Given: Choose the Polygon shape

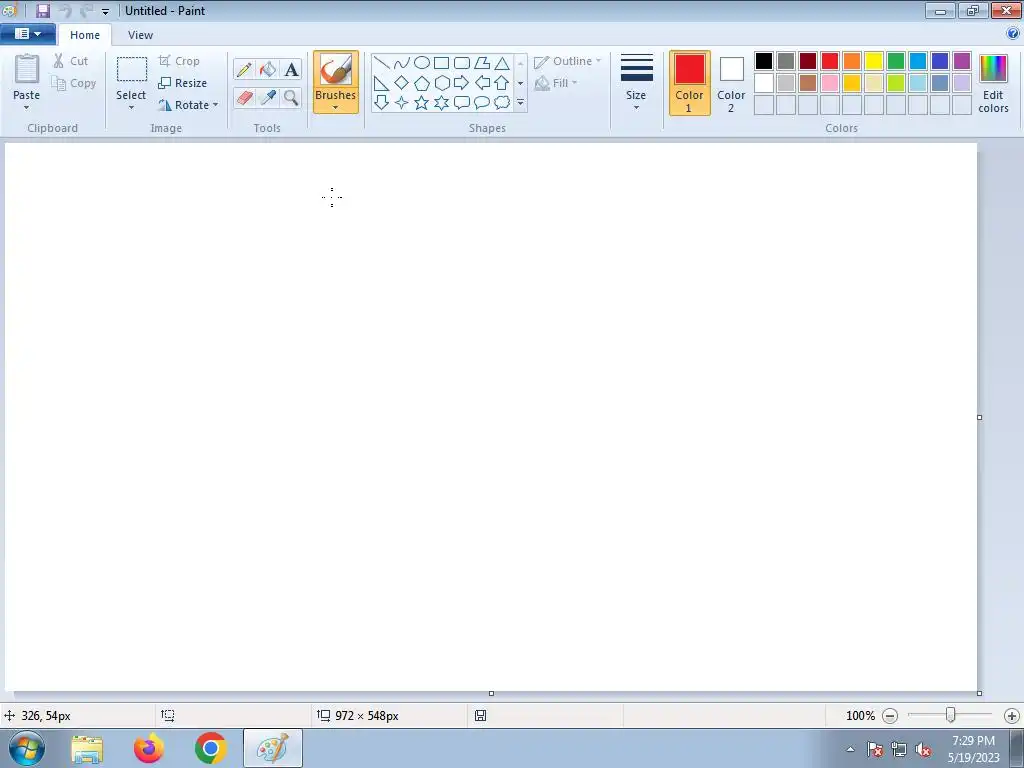Looking at the screenshot, I should (482, 63).
